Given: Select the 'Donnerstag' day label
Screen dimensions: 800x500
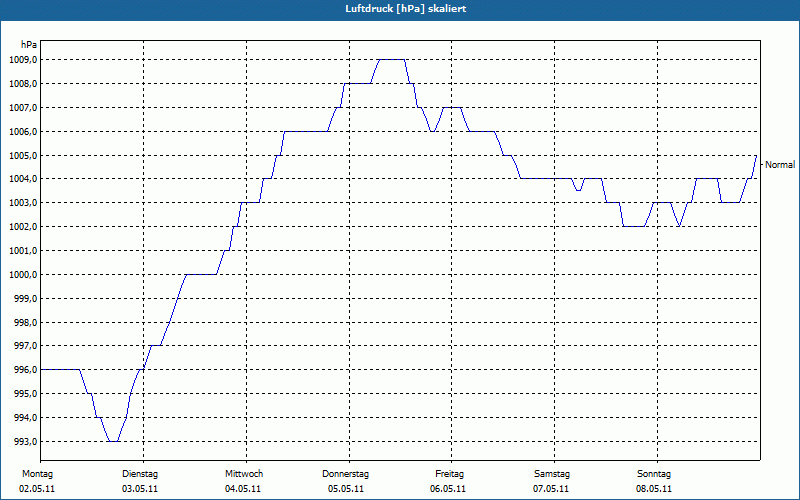Looking at the screenshot, I should tap(345, 474).
